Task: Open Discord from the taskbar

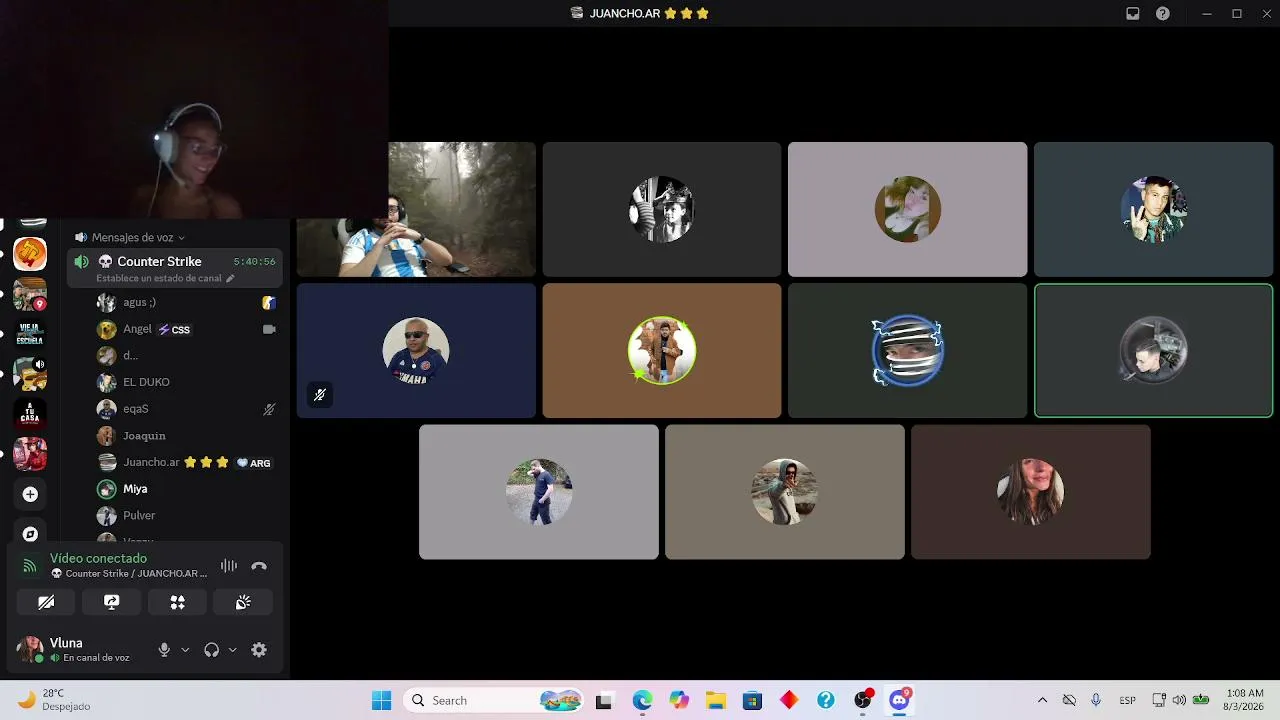Action: (x=900, y=701)
